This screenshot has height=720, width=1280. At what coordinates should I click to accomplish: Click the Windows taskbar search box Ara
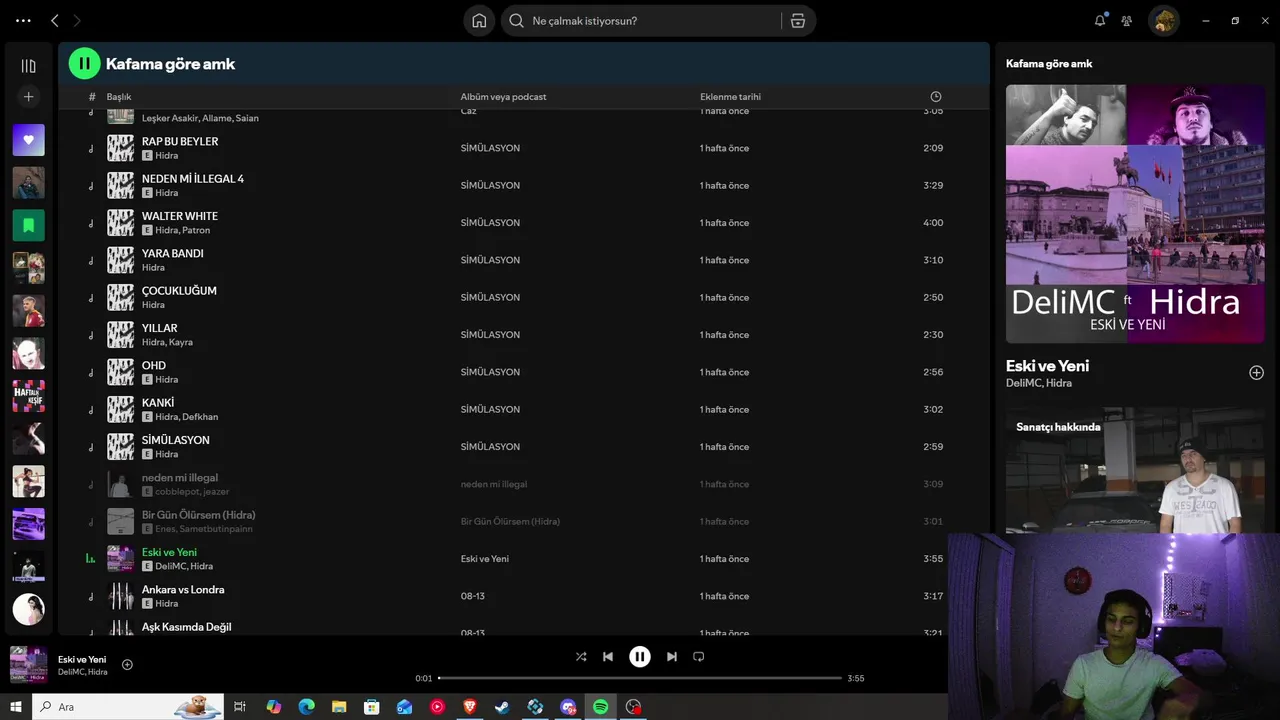pos(127,707)
